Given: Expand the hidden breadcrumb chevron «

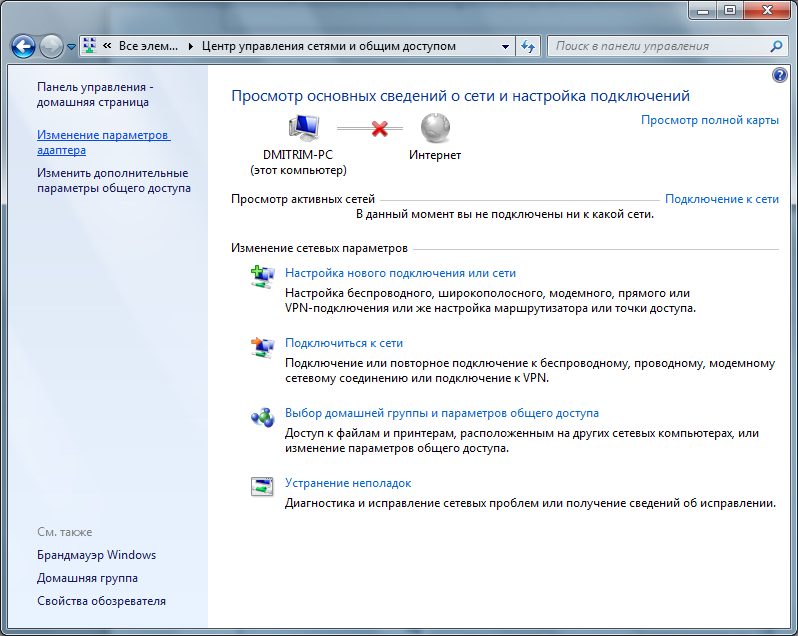Looking at the screenshot, I should [x=107, y=46].
